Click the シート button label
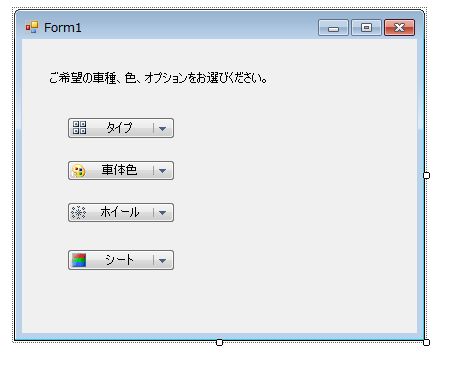 (x=119, y=260)
